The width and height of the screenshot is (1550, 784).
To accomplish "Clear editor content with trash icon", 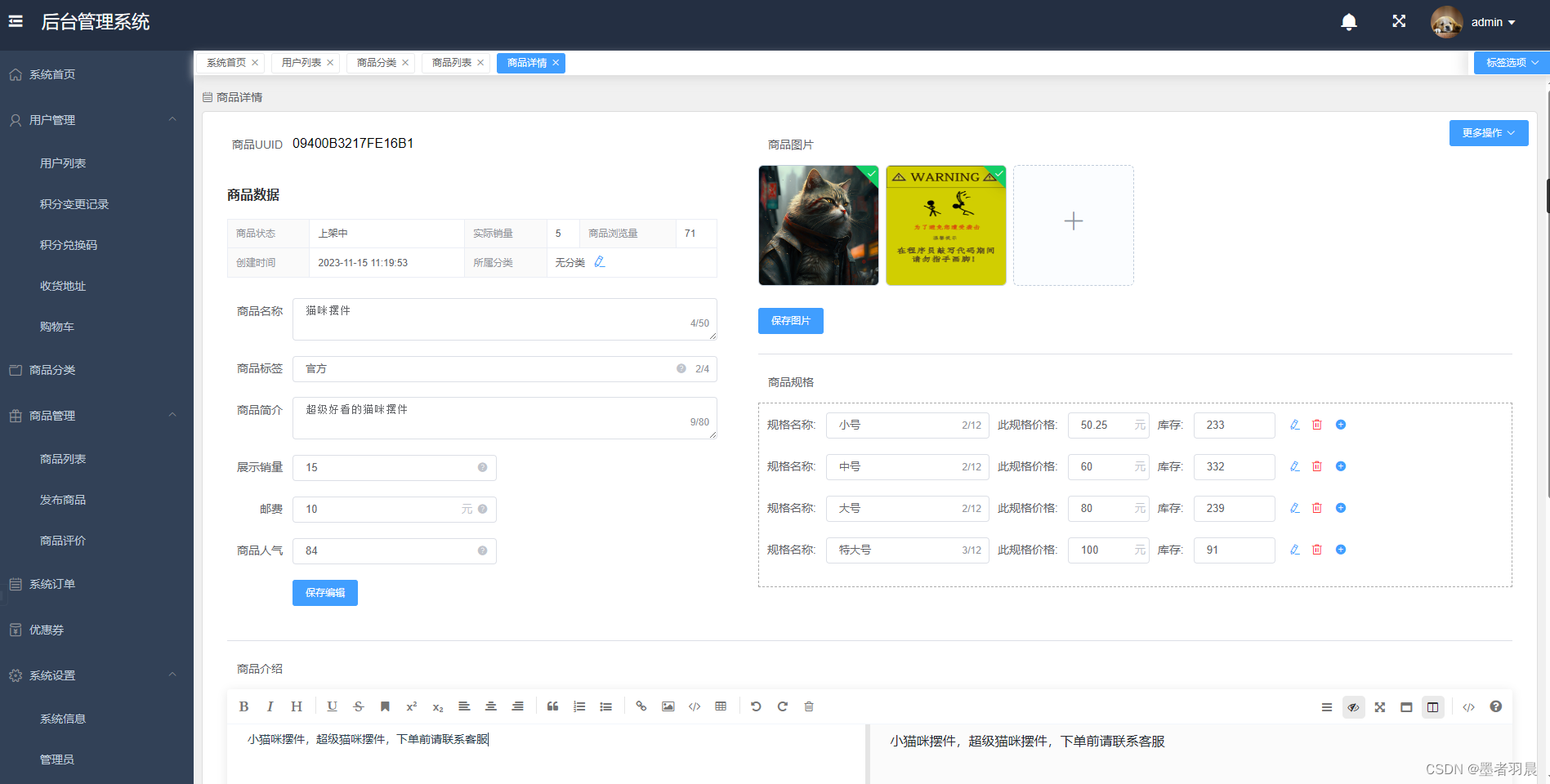I will tap(809, 706).
